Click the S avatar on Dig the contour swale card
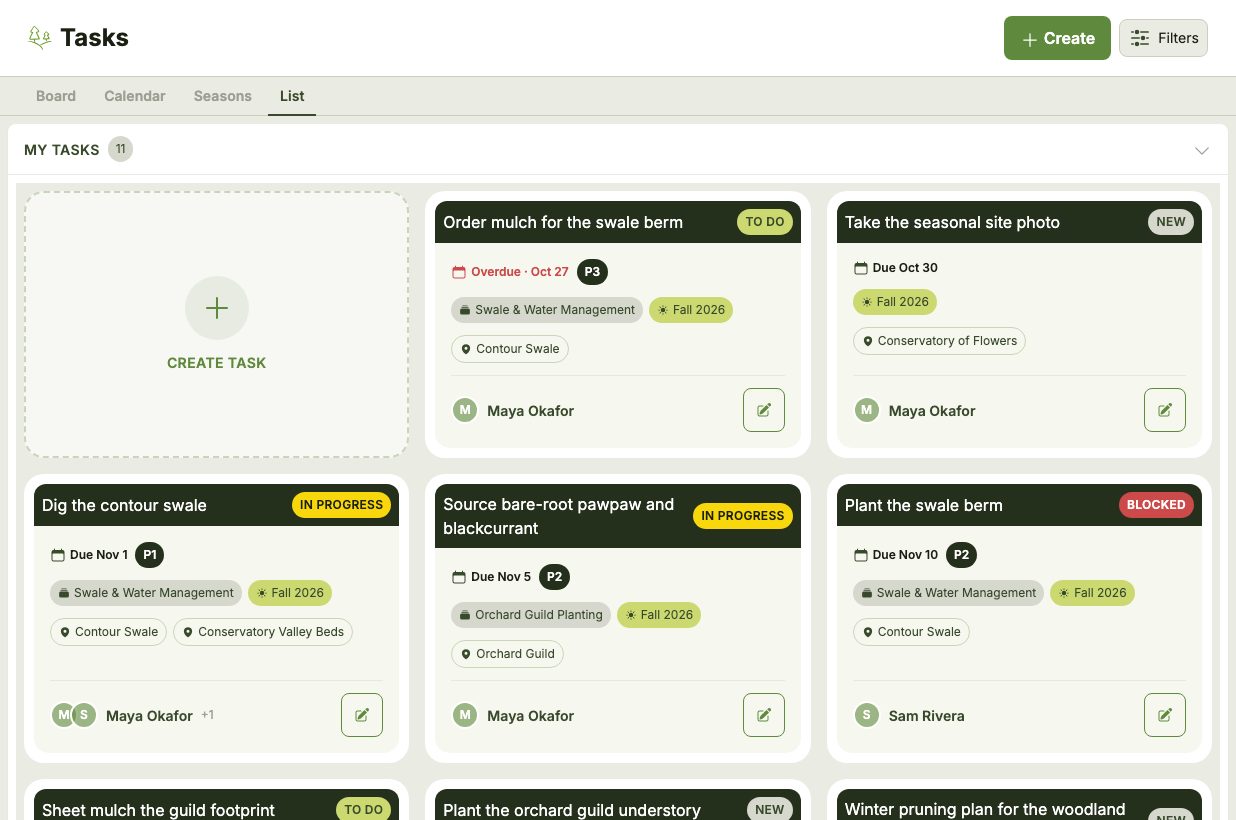This screenshot has height=820, width=1236. [84, 715]
